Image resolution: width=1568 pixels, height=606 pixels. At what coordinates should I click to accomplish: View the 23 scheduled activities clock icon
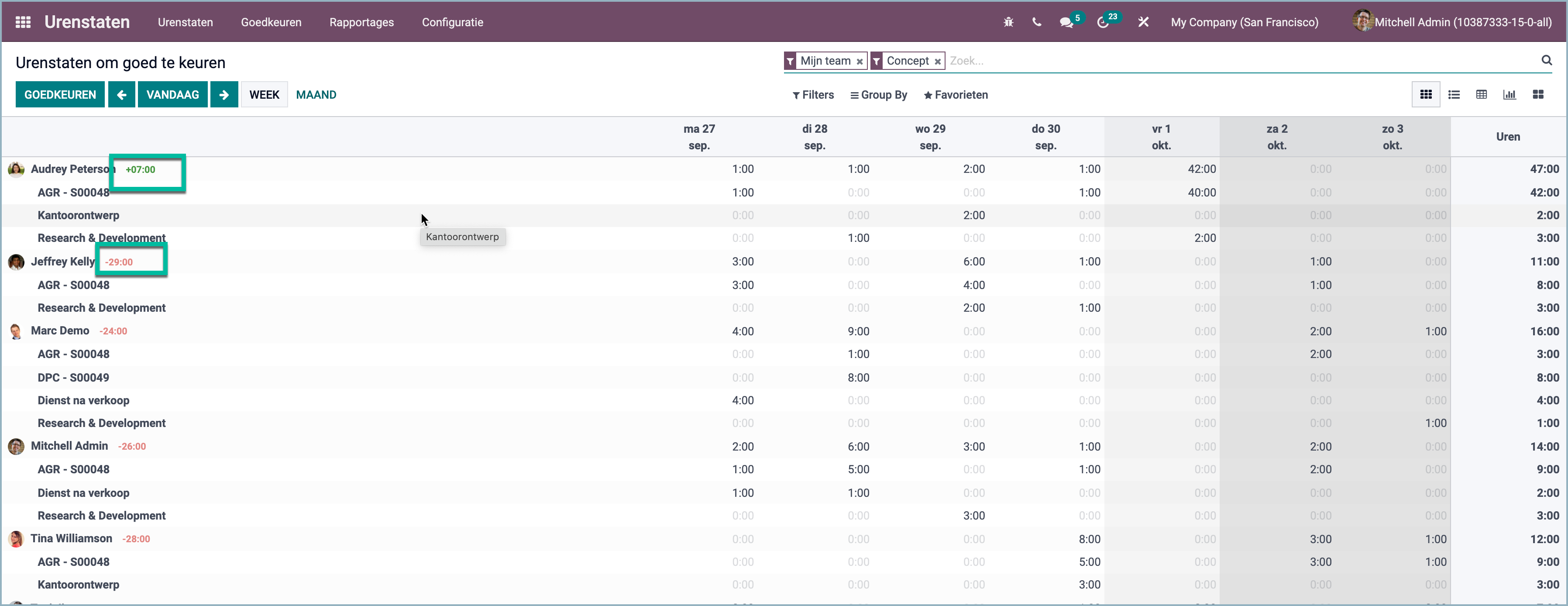point(1104,22)
